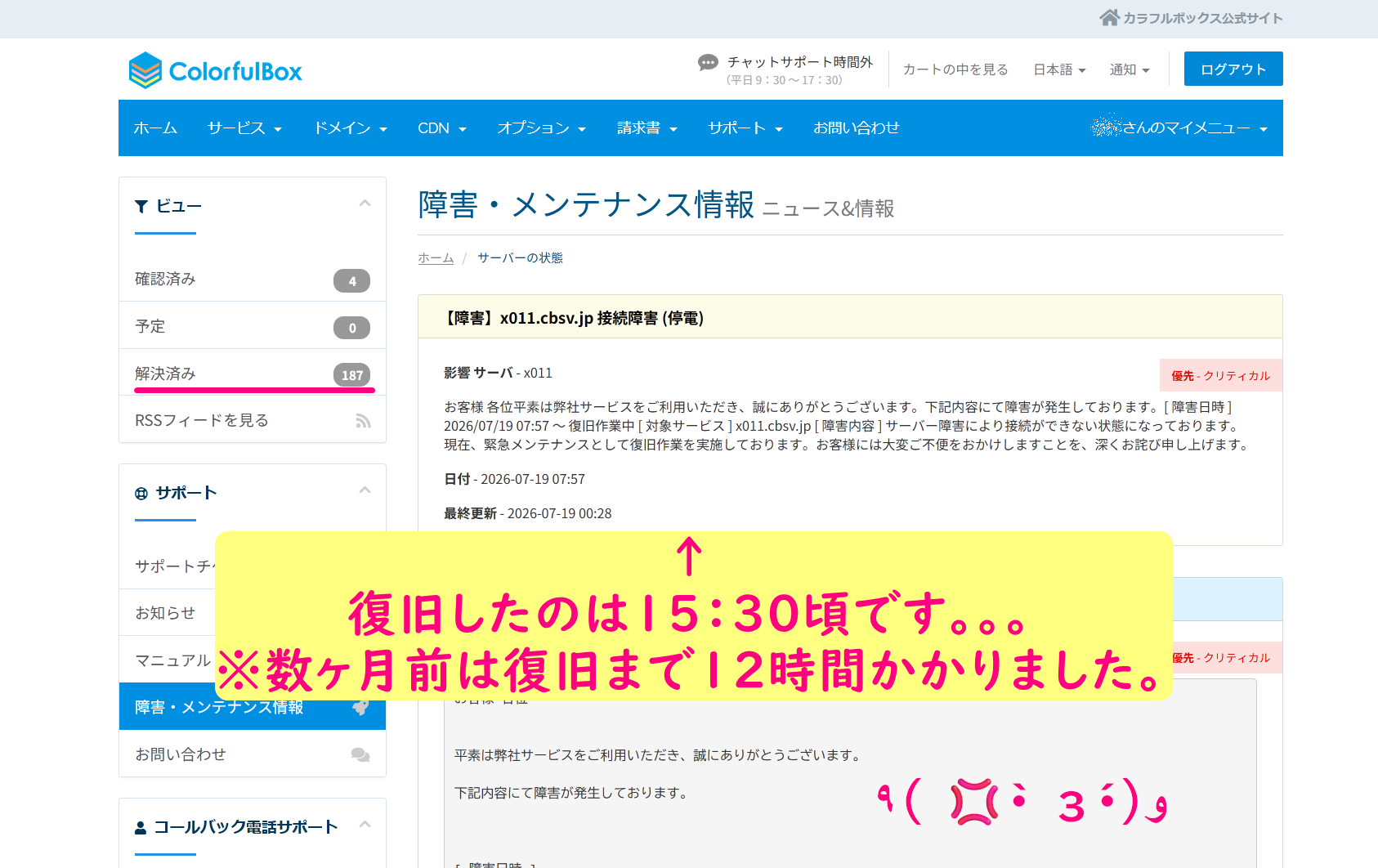Collapse the ビュー panel chevron

click(365, 204)
